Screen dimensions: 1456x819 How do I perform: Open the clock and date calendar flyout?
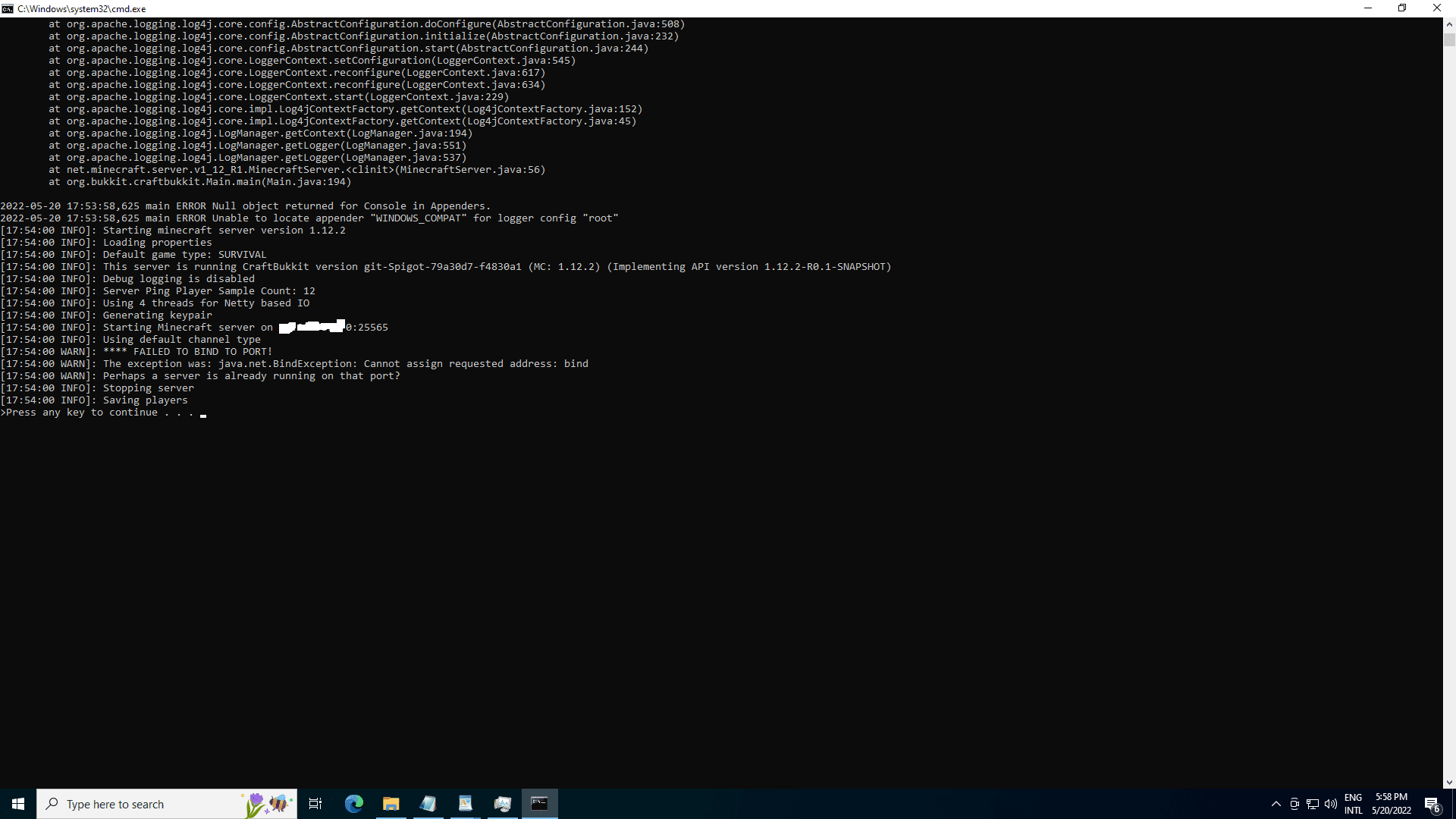(1392, 804)
